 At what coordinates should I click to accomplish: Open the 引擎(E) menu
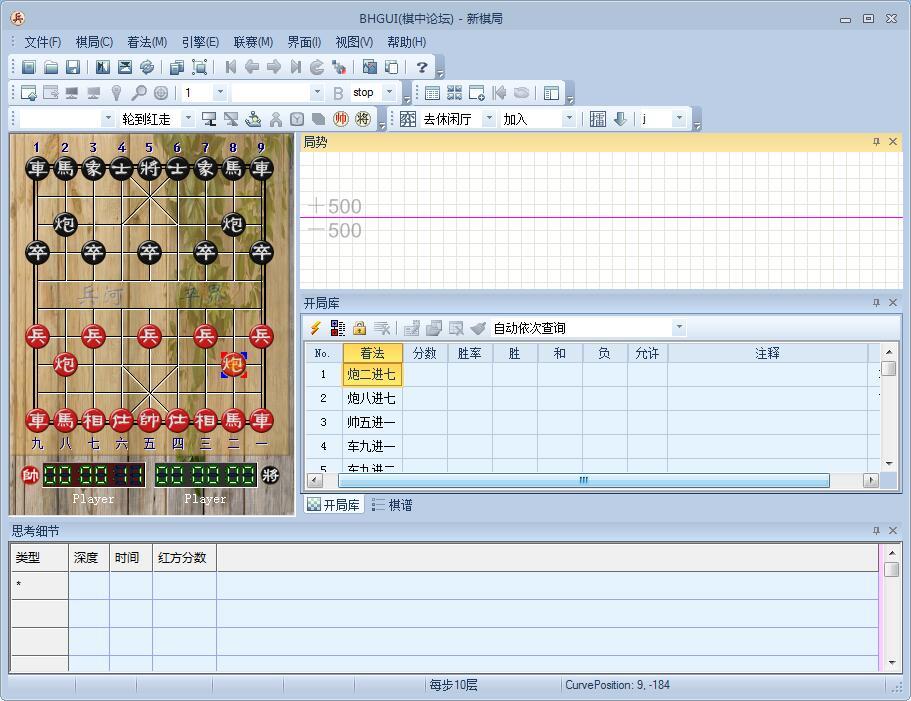pyautogui.click(x=200, y=42)
